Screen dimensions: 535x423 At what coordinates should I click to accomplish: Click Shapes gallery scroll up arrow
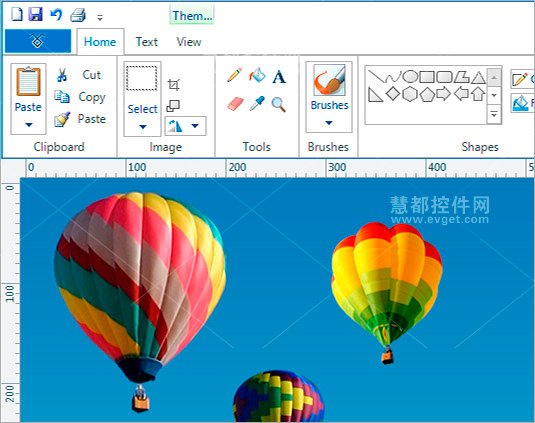[494, 78]
